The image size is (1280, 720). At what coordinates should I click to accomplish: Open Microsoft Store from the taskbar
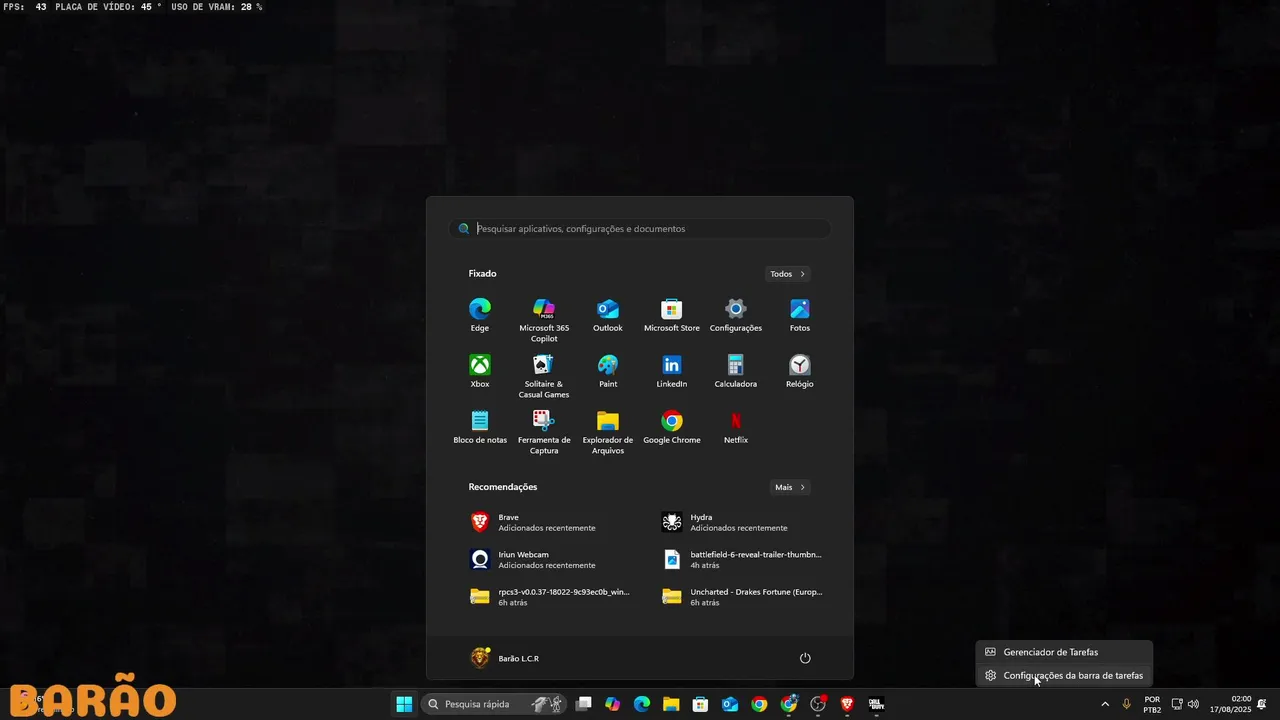(x=701, y=704)
